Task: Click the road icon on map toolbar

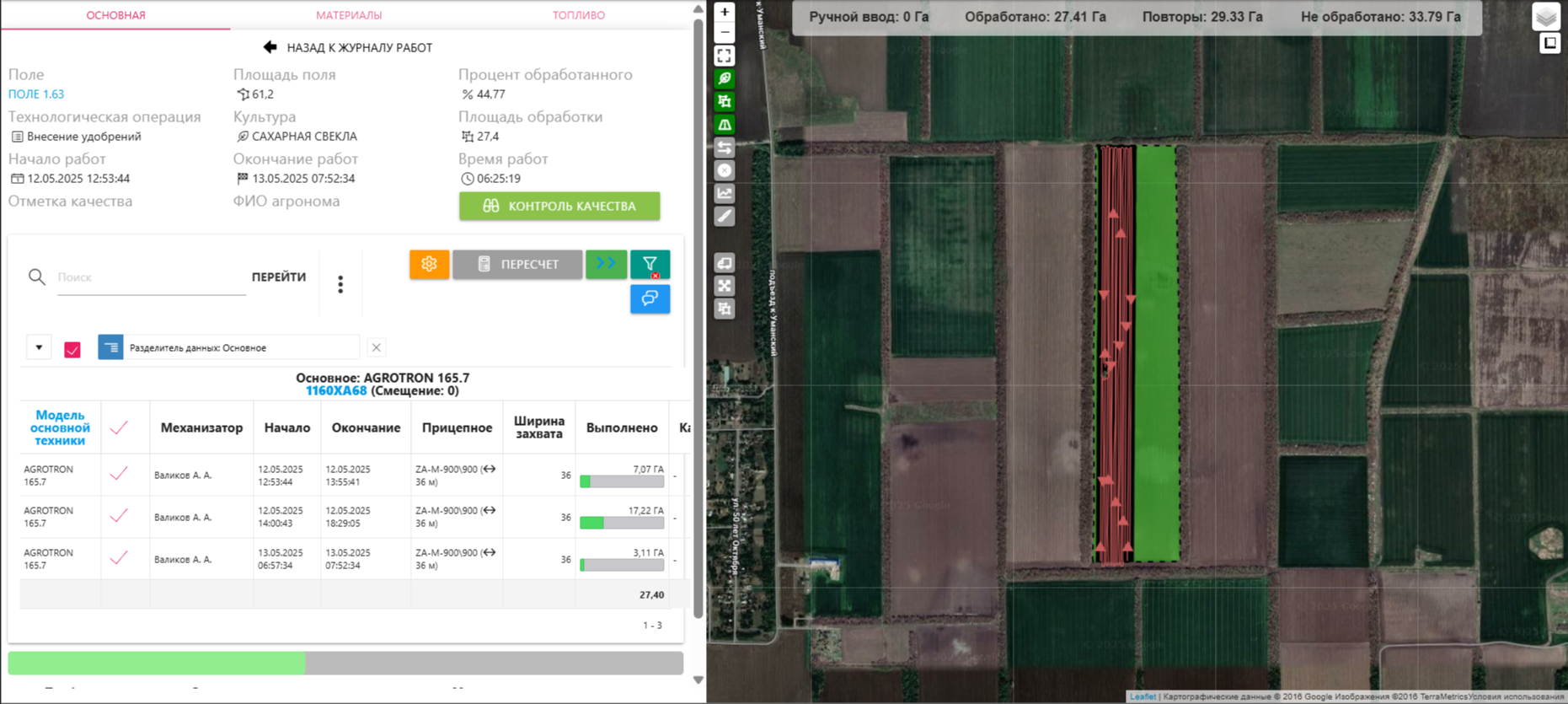Action: (x=725, y=125)
